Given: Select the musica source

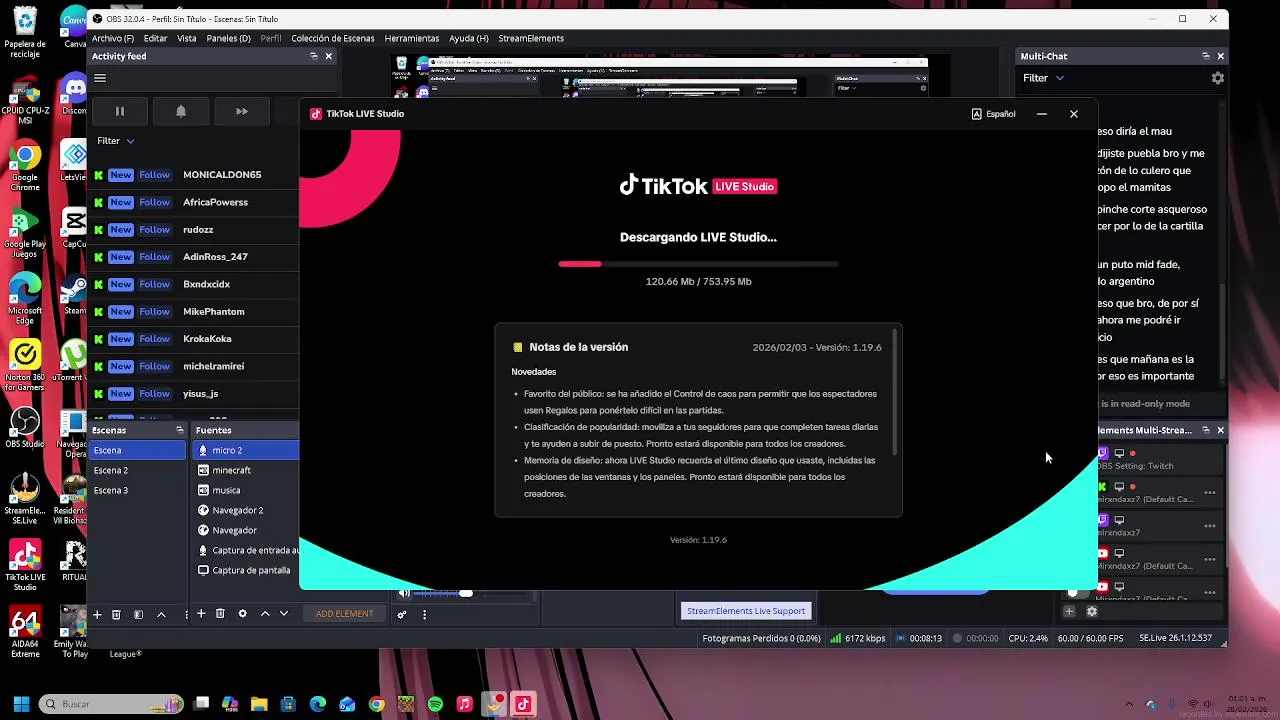Looking at the screenshot, I should [246, 490].
